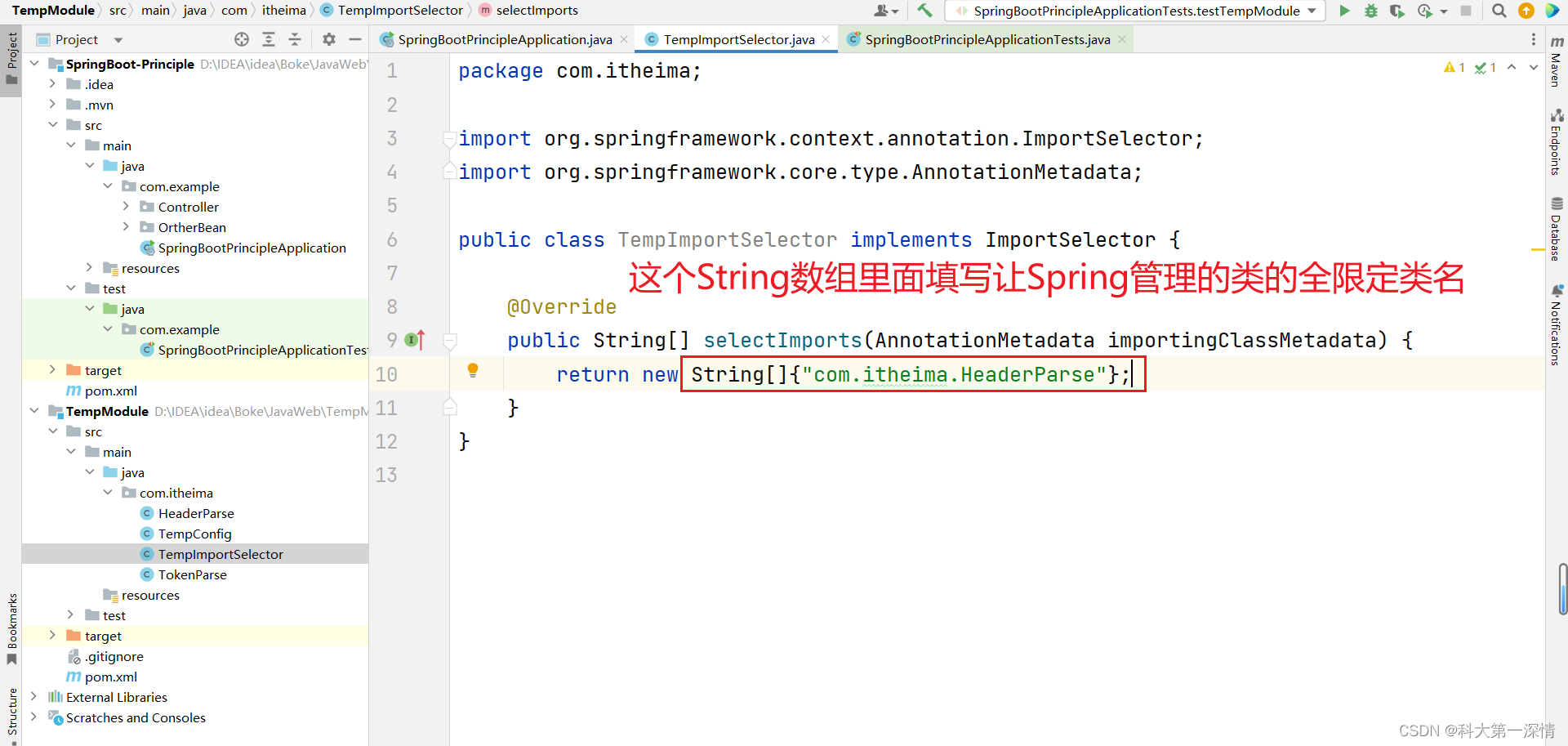Screen dimensions: 1568x746
Task: Open the Database tool window
Action: pos(1557,230)
